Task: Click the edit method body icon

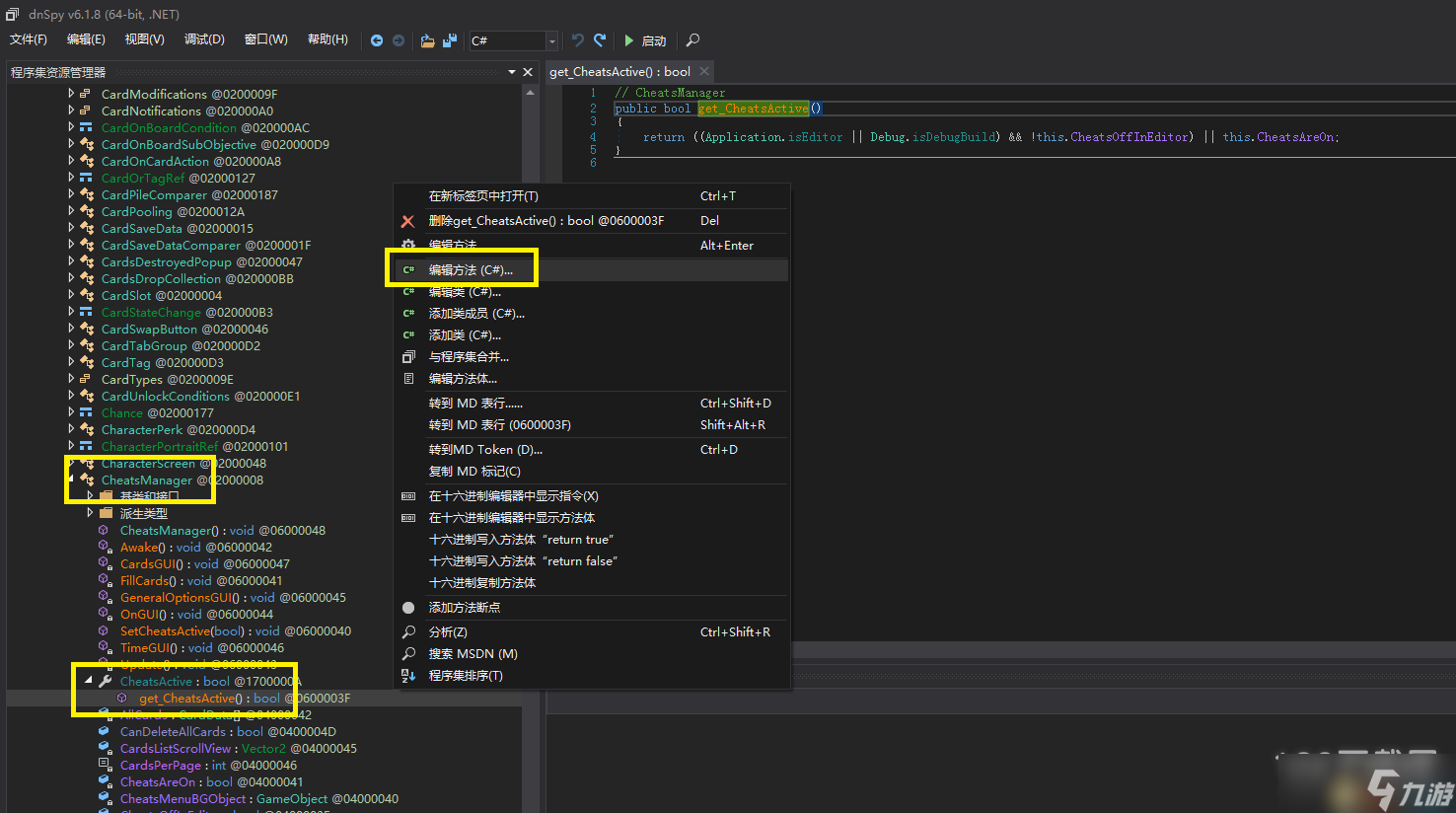Action: click(408, 378)
